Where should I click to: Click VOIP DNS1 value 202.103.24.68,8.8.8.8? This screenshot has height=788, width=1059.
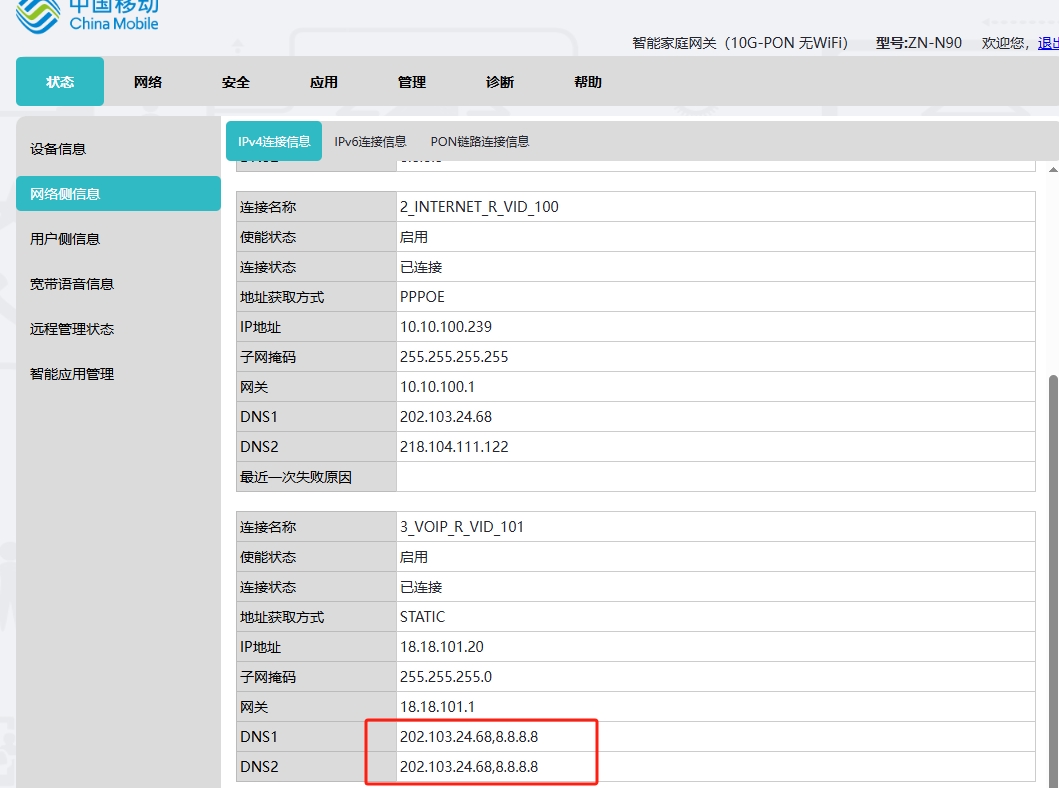point(469,737)
